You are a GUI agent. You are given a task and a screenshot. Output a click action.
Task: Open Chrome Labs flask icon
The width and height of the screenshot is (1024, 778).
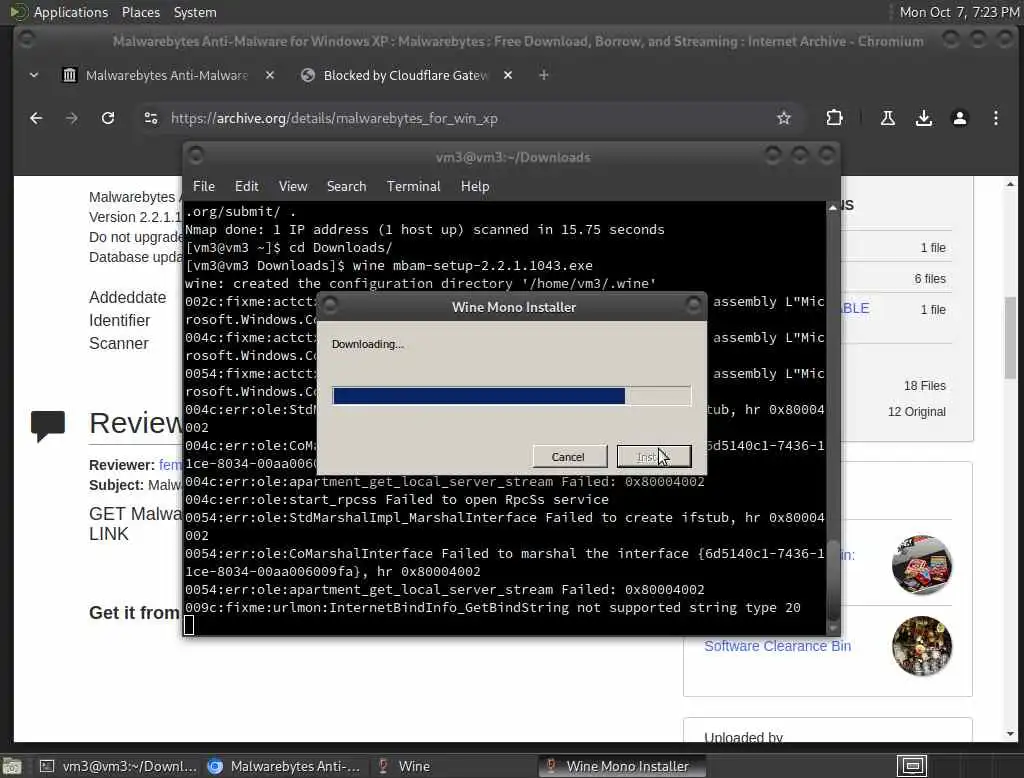pos(888,118)
